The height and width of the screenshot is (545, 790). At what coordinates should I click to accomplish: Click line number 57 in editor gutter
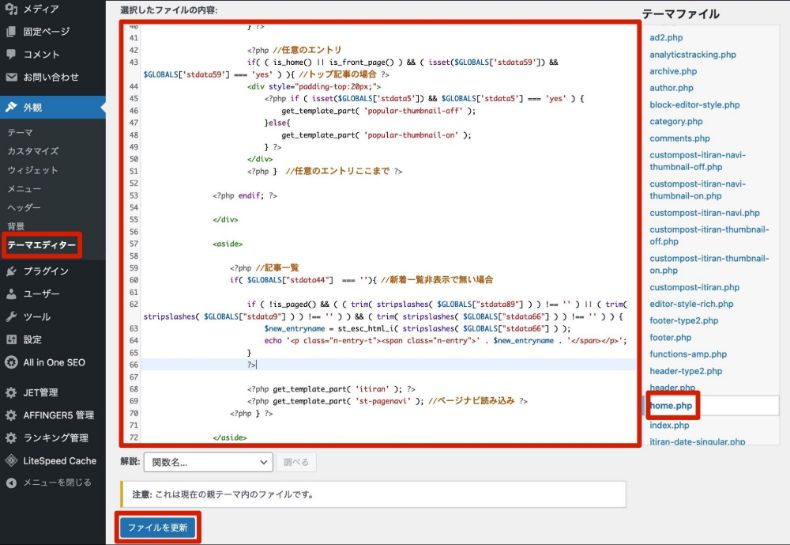(134, 244)
